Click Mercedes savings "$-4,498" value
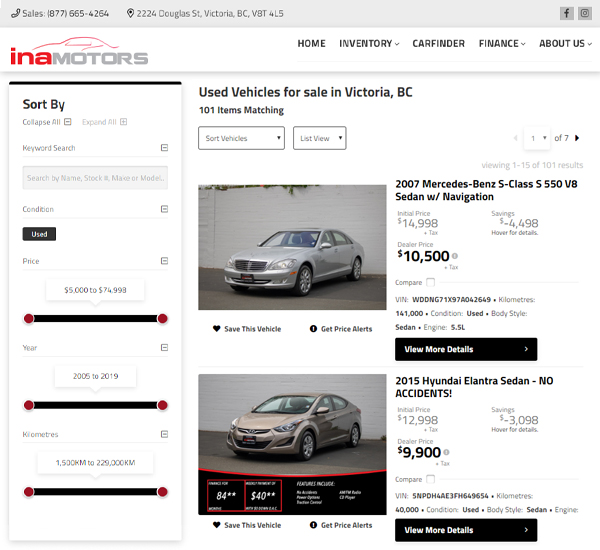 click(519, 223)
